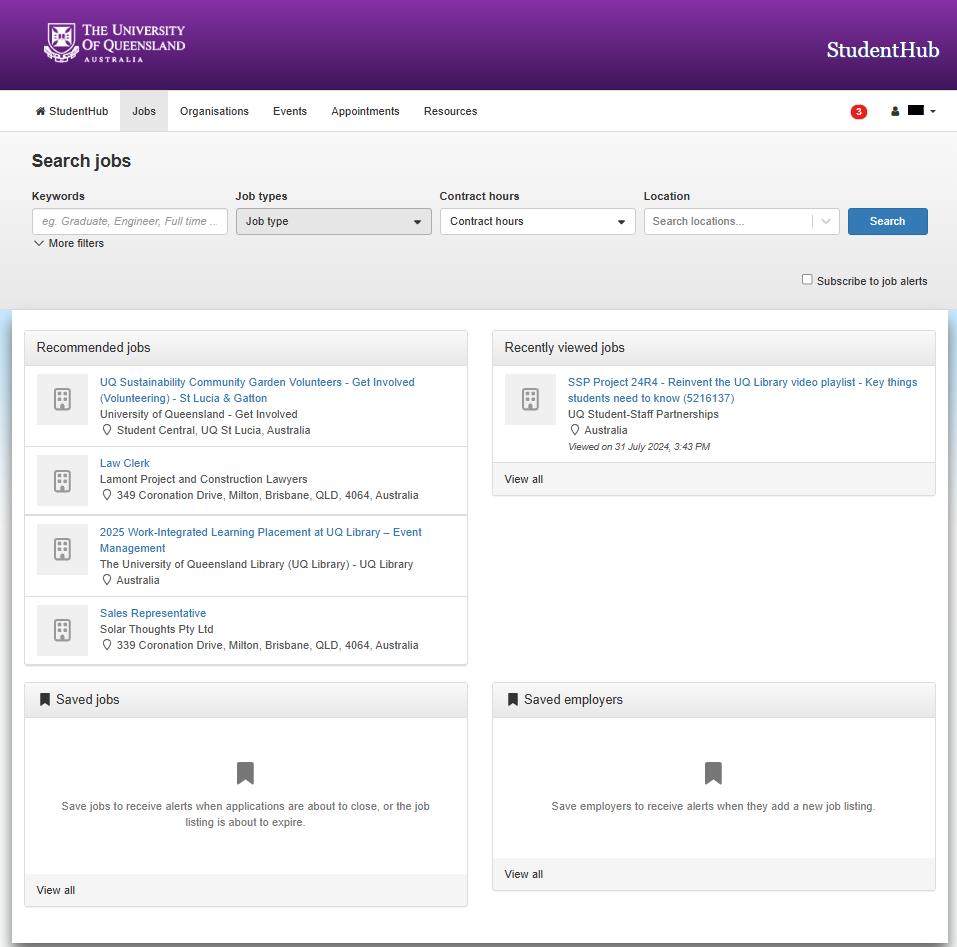Click building icon for UQ Sustainability Community Garden
The width and height of the screenshot is (957, 947).
[62, 399]
